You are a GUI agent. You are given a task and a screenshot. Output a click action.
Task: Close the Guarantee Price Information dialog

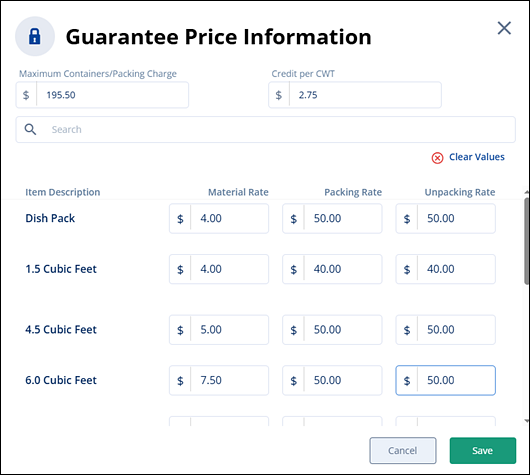[504, 28]
